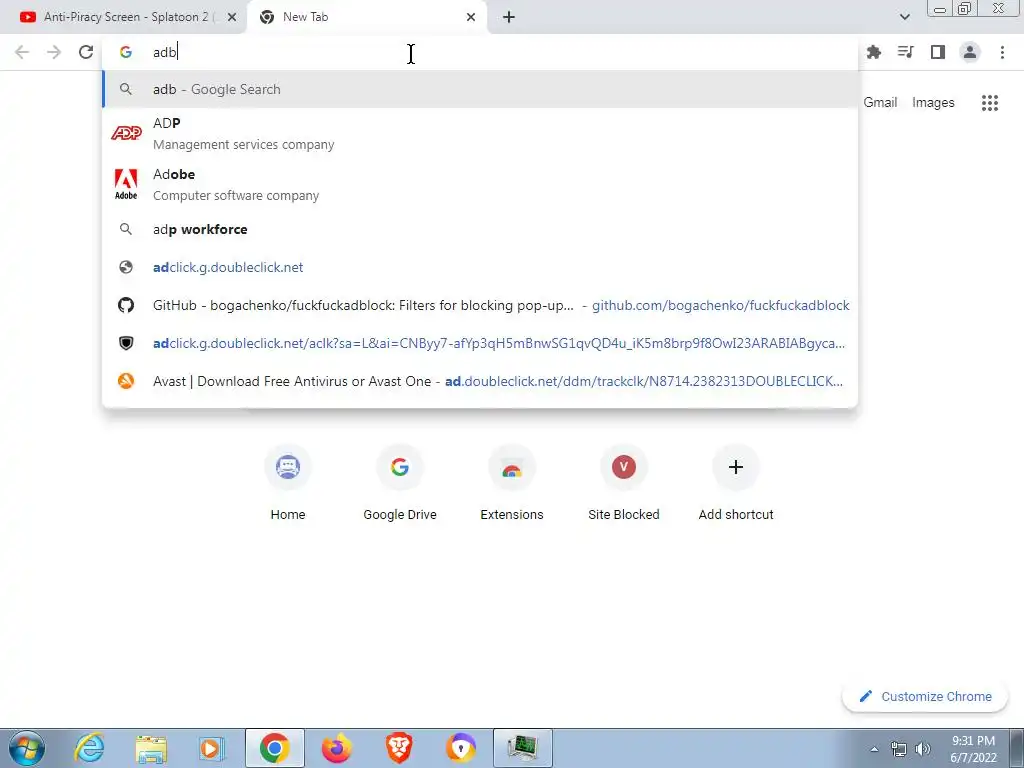The width and height of the screenshot is (1024, 768).
Task: Open the media controls icon
Action: click(906, 52)
